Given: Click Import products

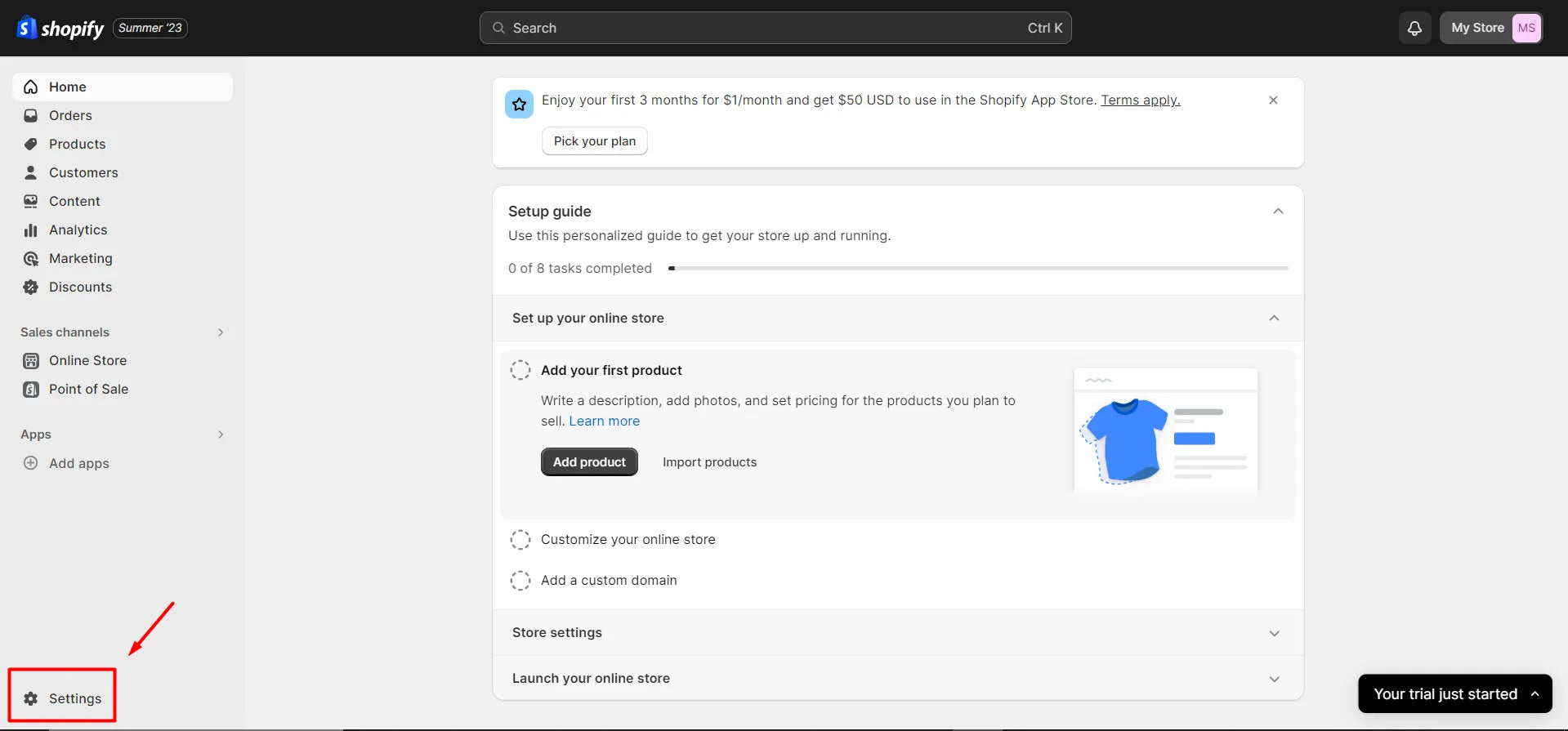Looking at the screenshot, I should coord(709,461).
